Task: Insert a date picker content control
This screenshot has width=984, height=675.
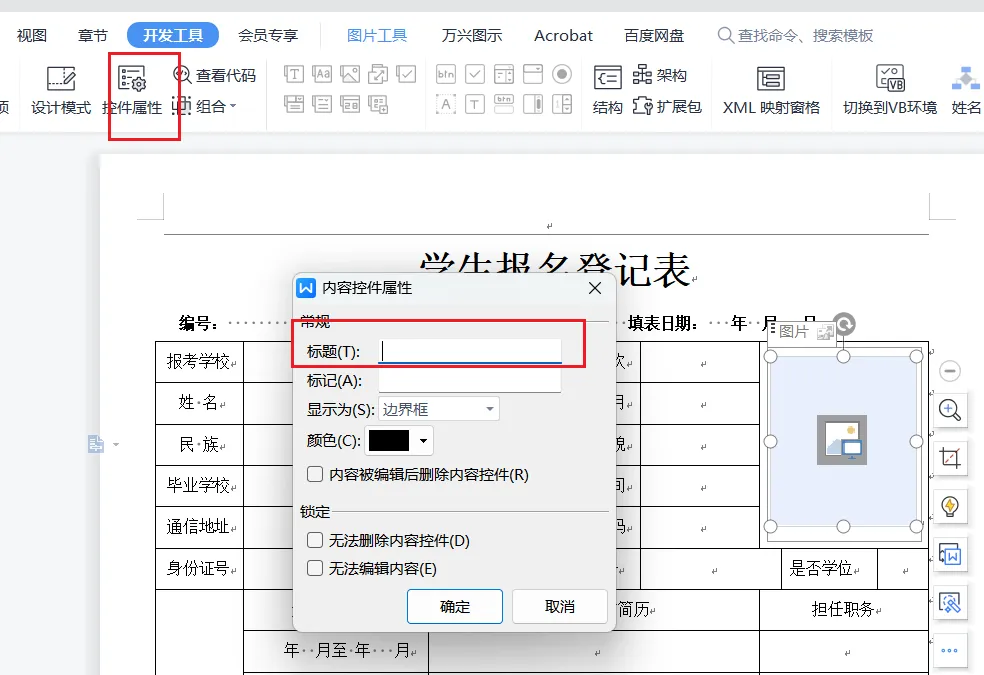Action: 350,104
